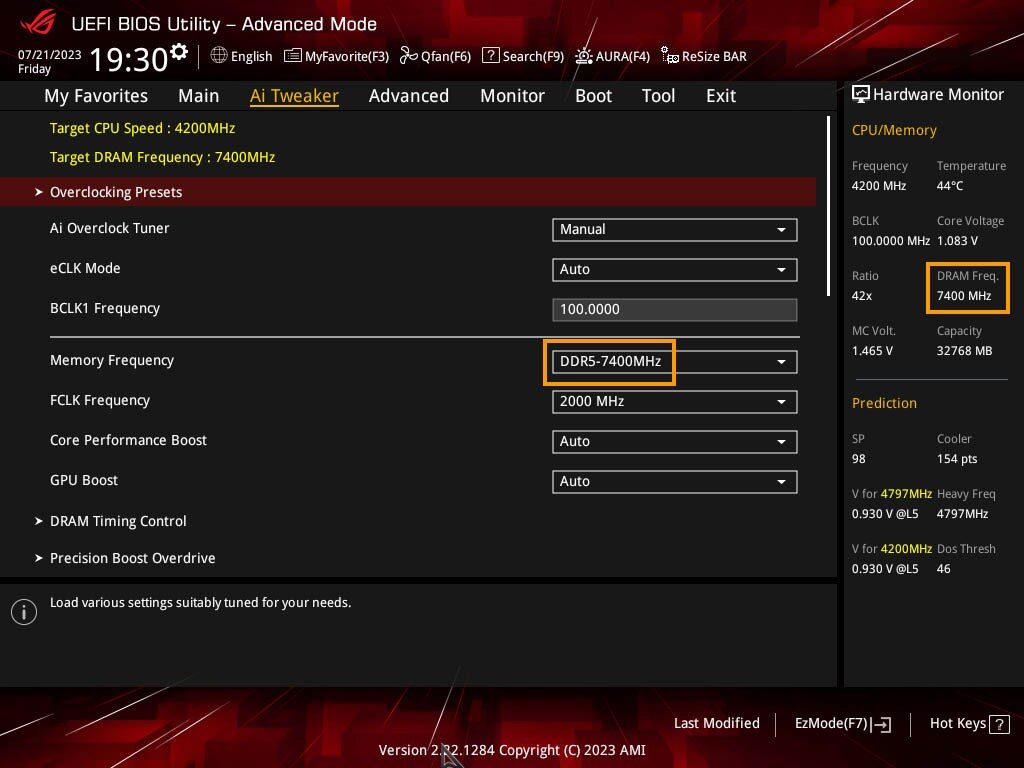Screen dimensions: 1024x768
Task: Click the ReSize BAR icon
Action: pyautogui.click(x=669, y=56)
